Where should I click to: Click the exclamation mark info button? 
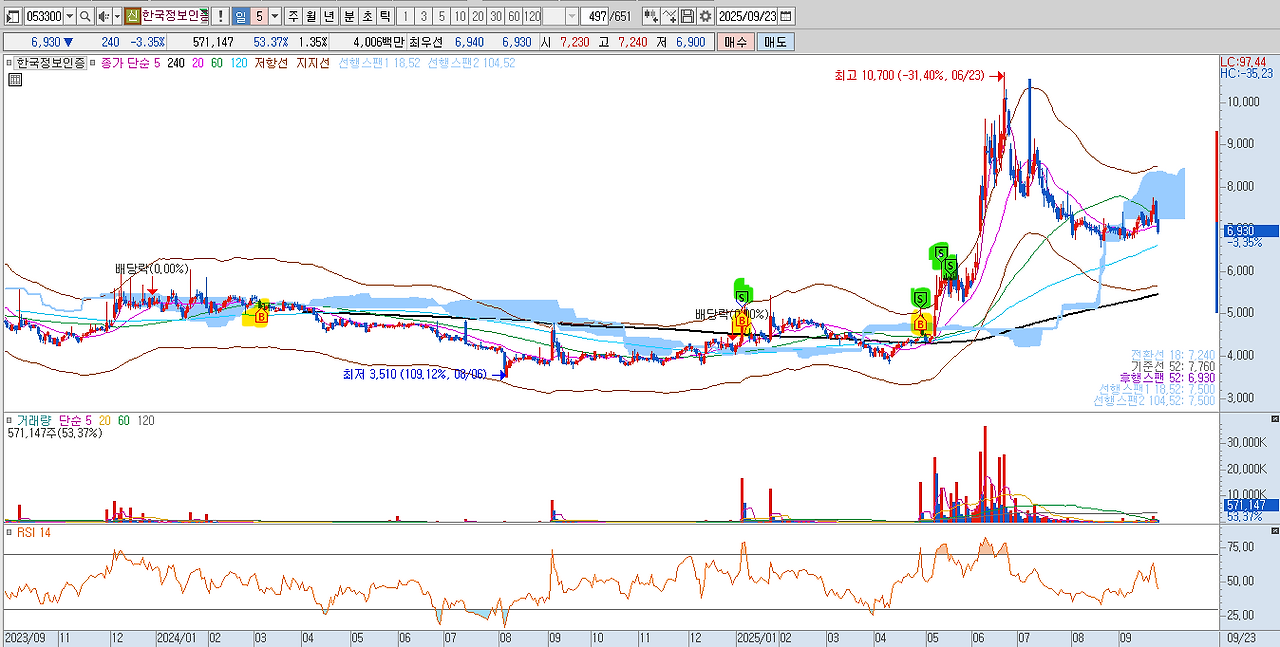click(220, 16)
